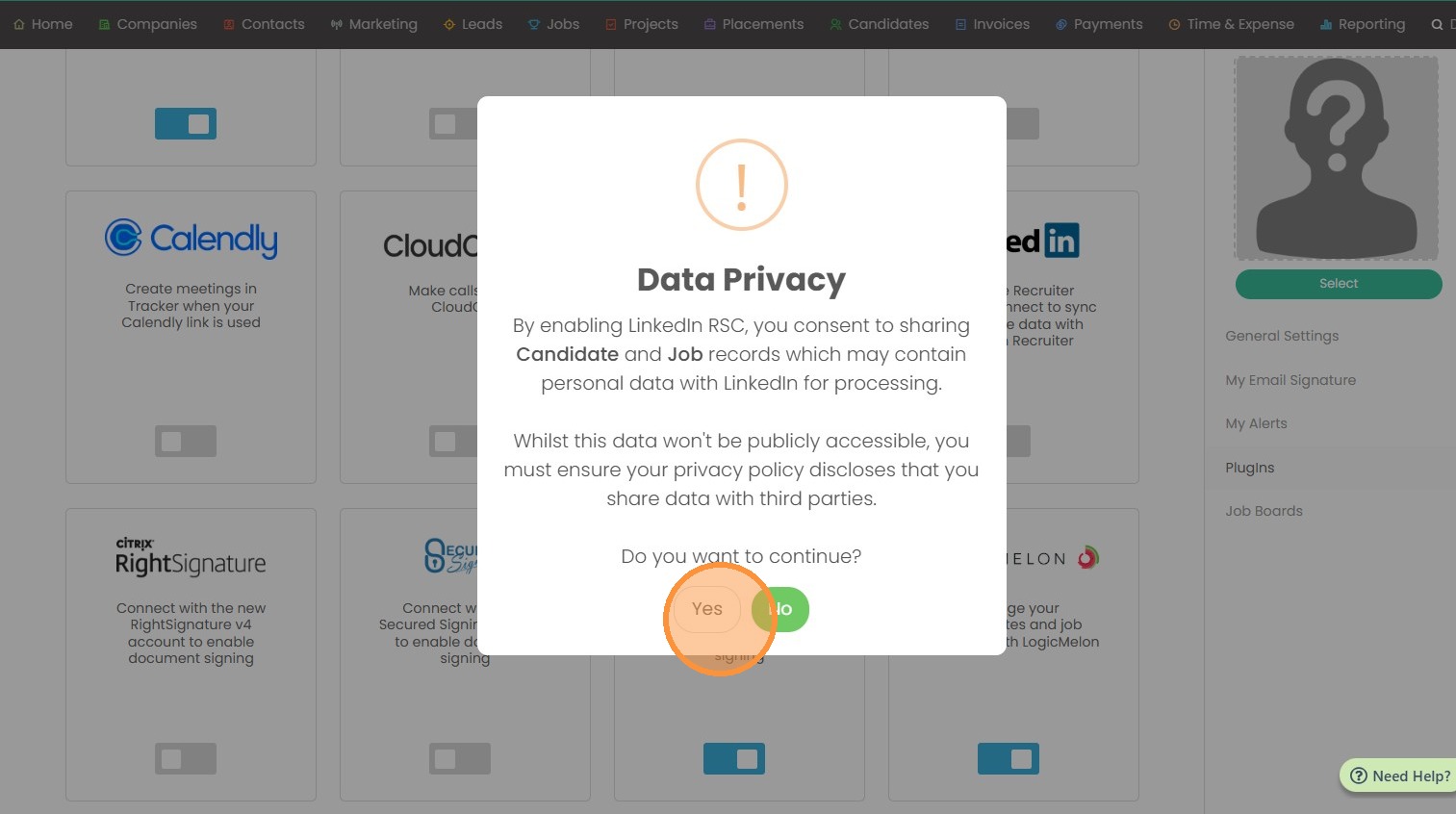Click the profile photo placeholder
The image size is (1456, 814).
1337,159
